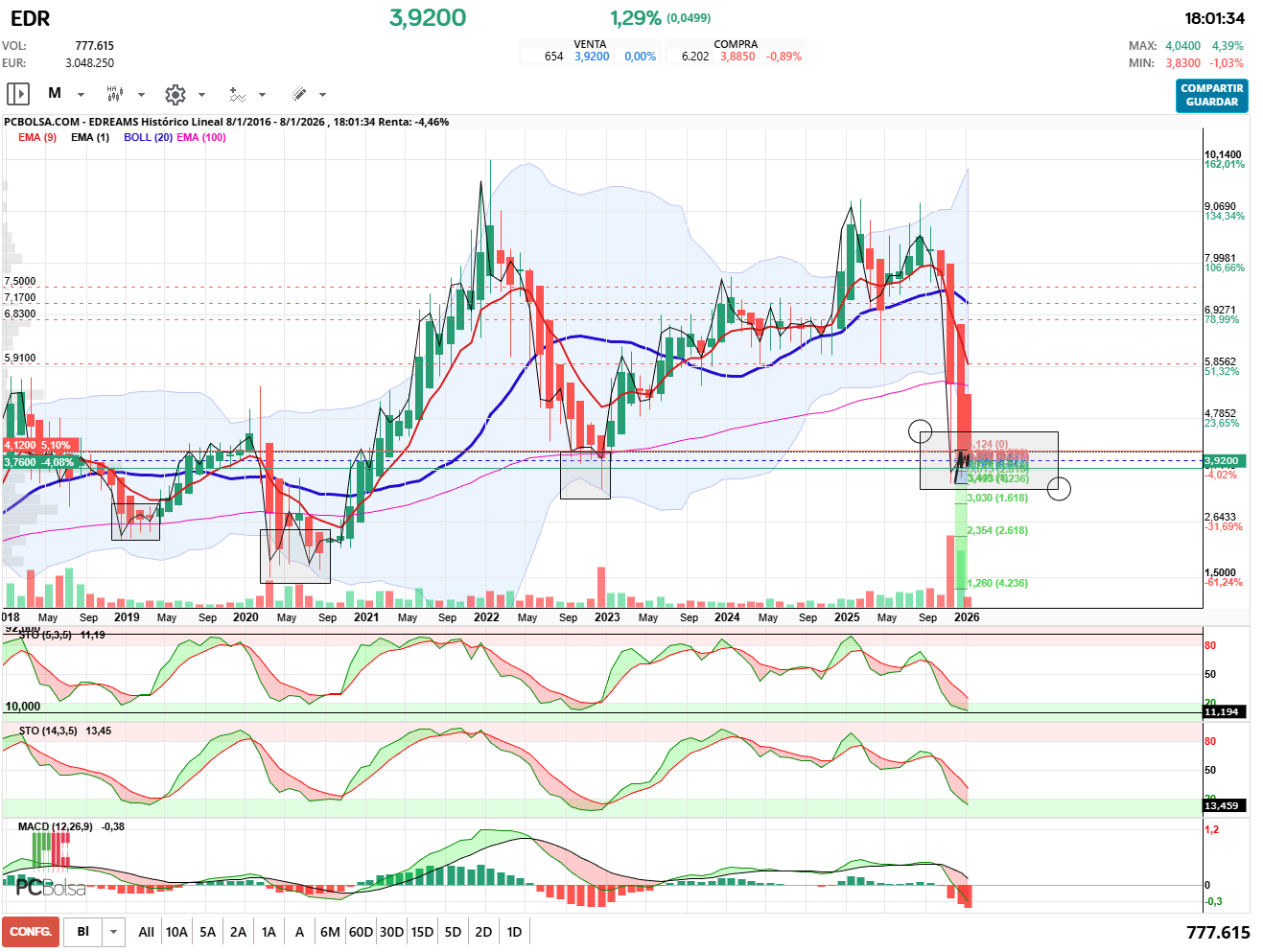Click the M timeframe letter
This screenshot has height=952, width=1263.
55,94
